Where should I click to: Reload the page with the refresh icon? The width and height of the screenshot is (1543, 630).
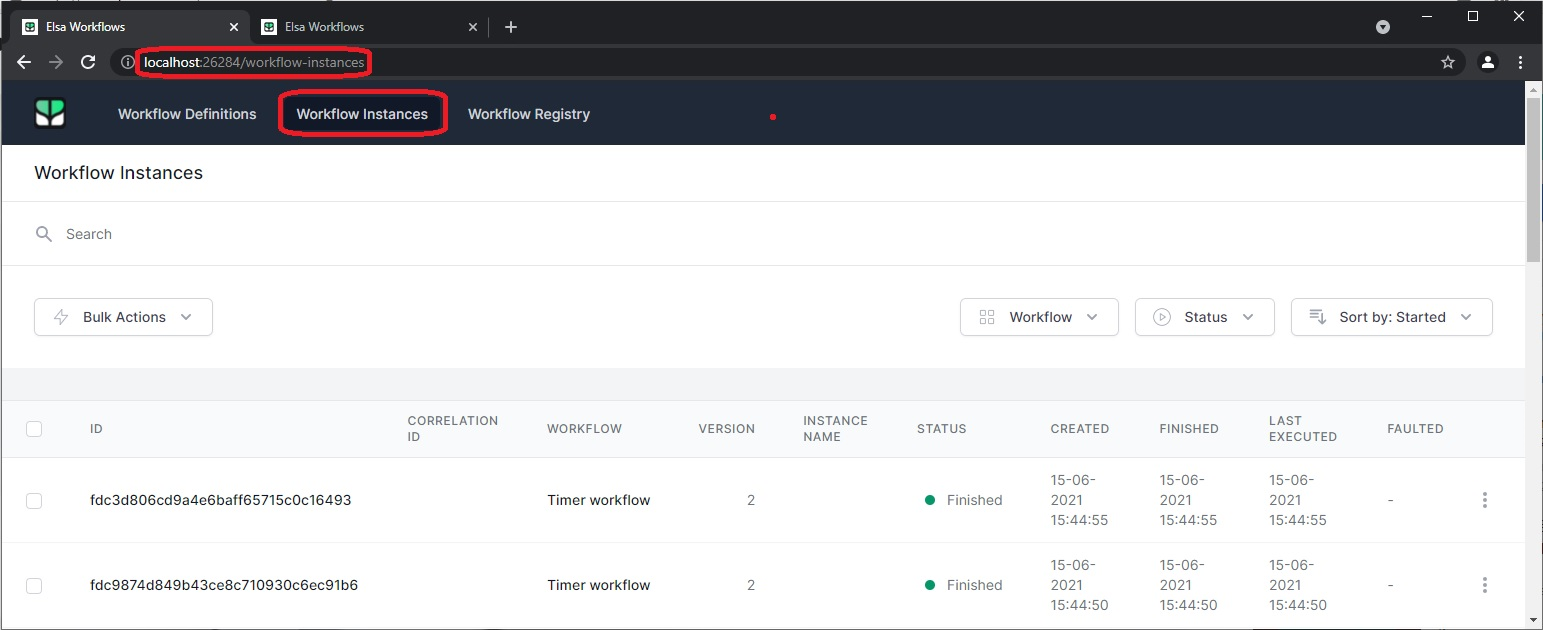(x=88, y=62)
